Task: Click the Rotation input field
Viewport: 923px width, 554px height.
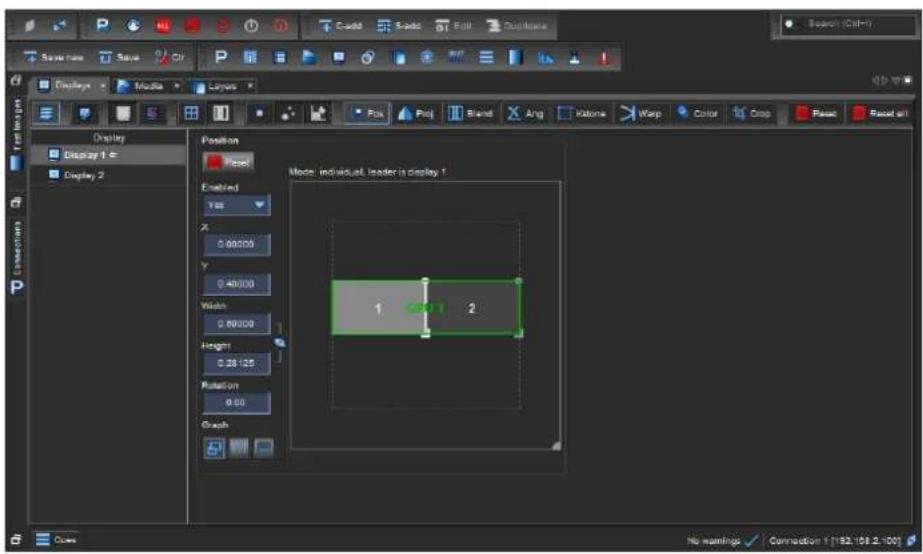Action: click(237, 403)
